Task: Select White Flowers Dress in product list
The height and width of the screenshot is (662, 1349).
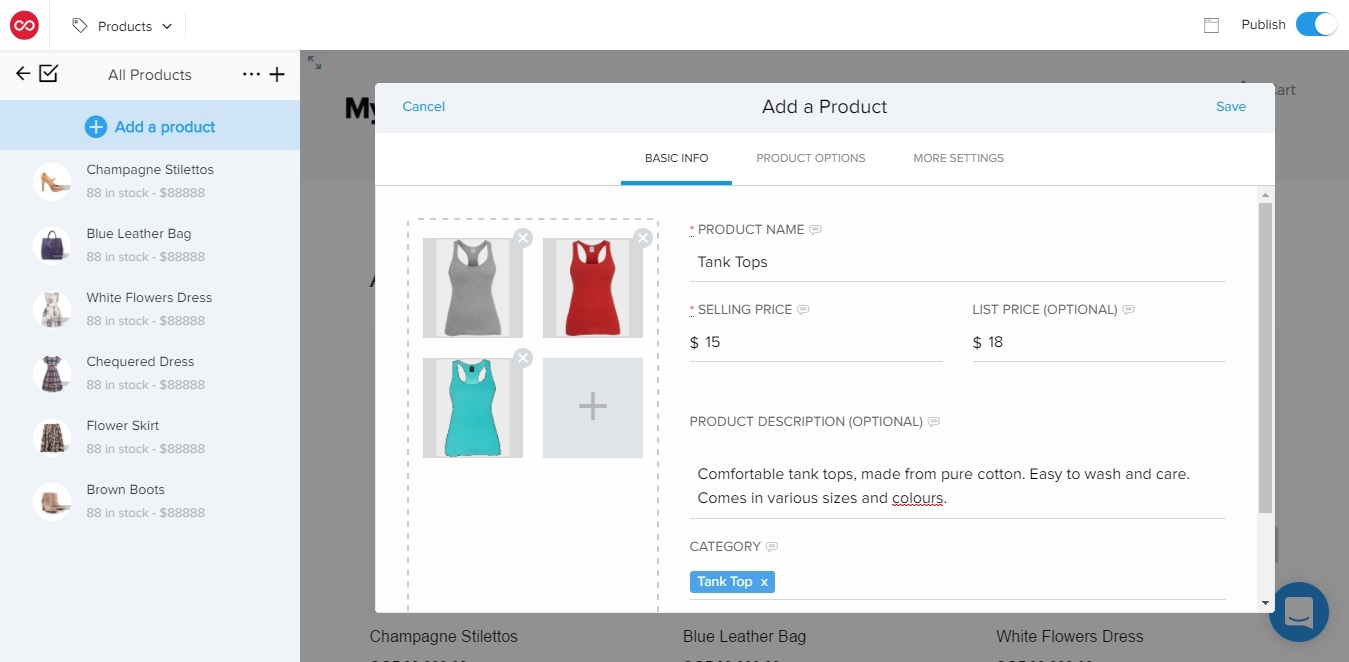Action: tap(150, 310)
